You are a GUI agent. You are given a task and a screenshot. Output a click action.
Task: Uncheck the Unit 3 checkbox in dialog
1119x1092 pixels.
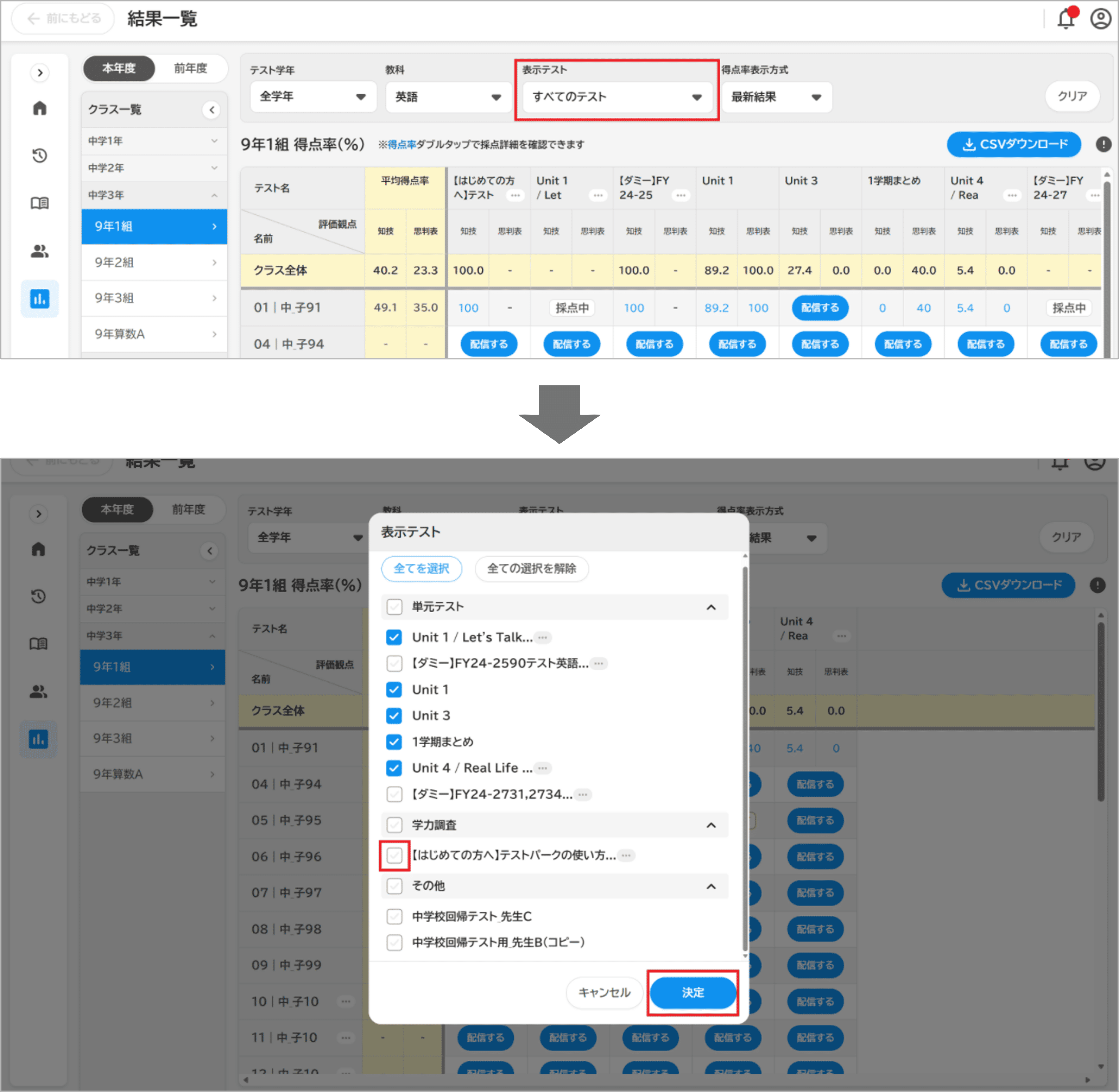click(394, 715)
